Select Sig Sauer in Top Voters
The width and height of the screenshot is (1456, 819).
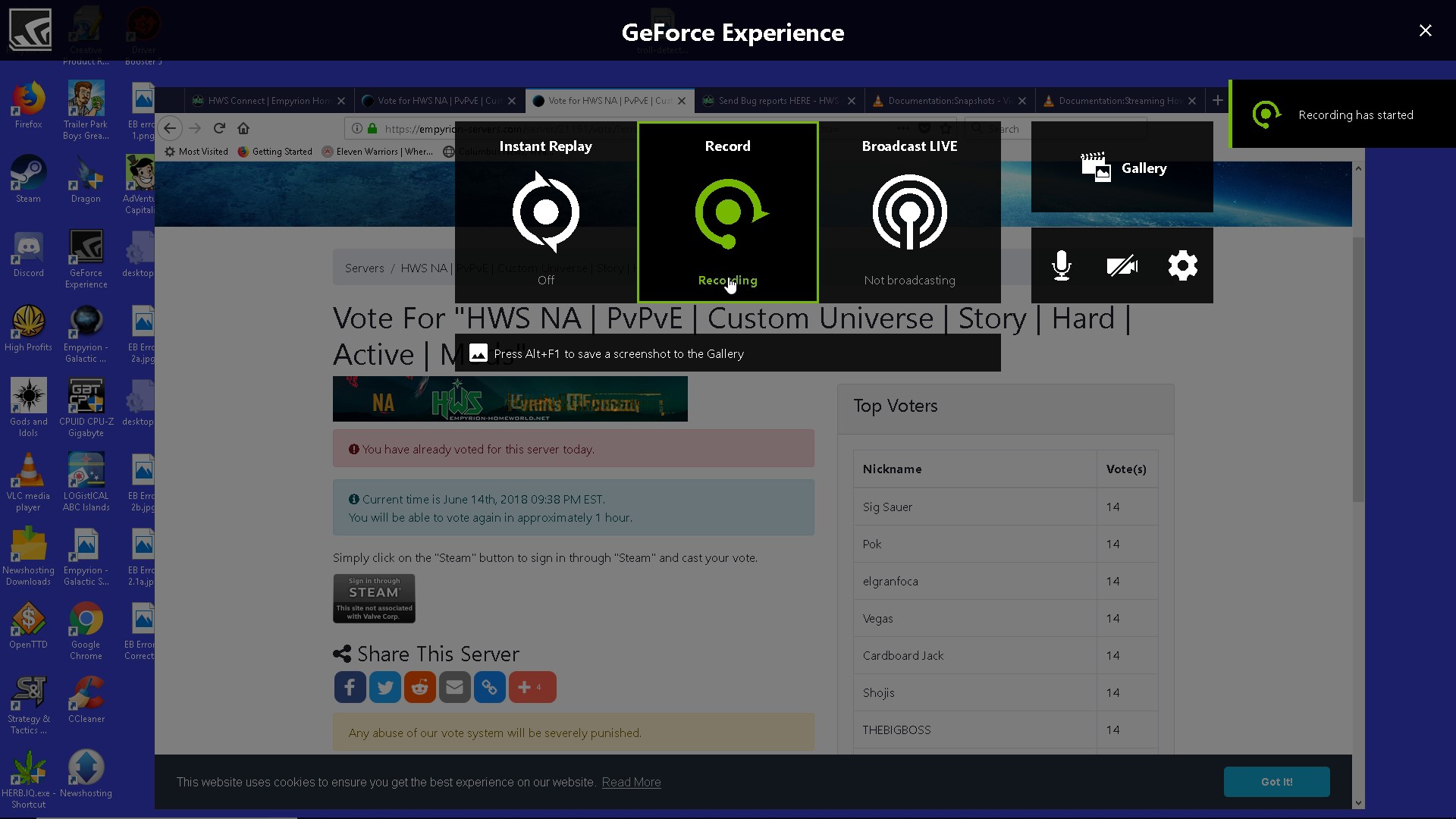tap(1005, 507)
